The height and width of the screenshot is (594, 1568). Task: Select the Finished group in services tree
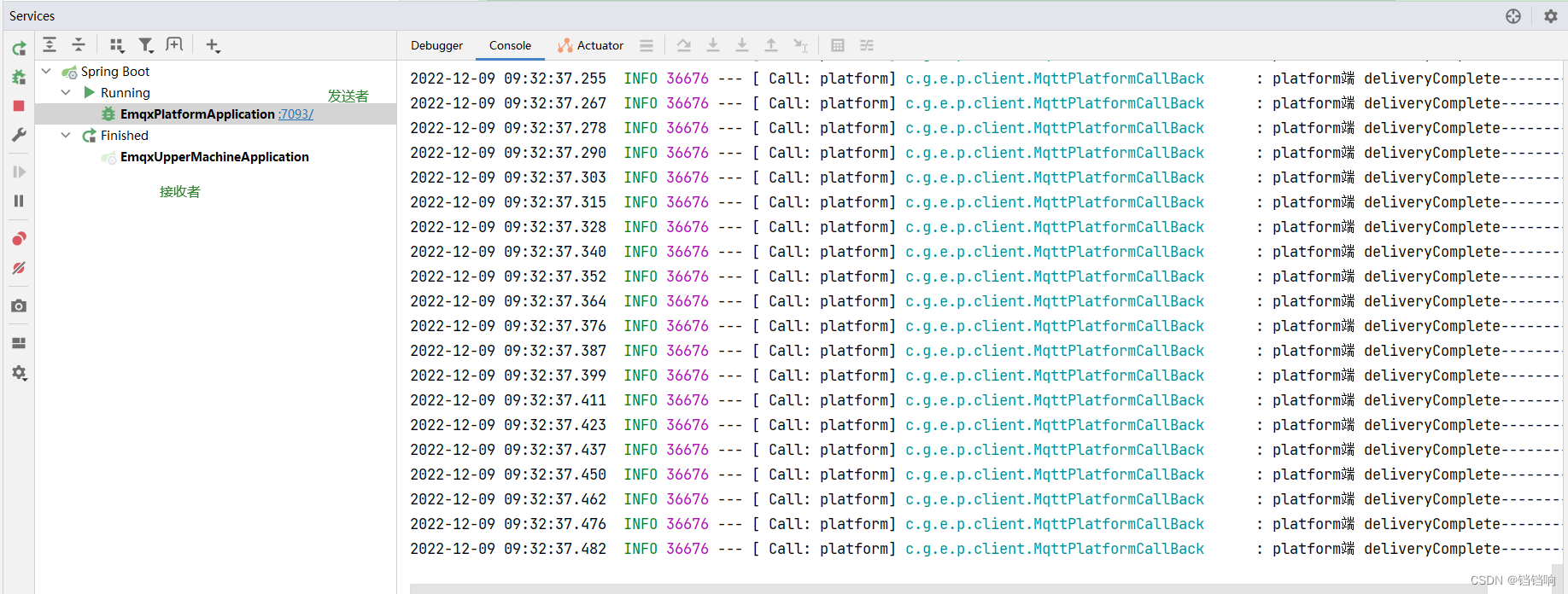pos(125,136)
